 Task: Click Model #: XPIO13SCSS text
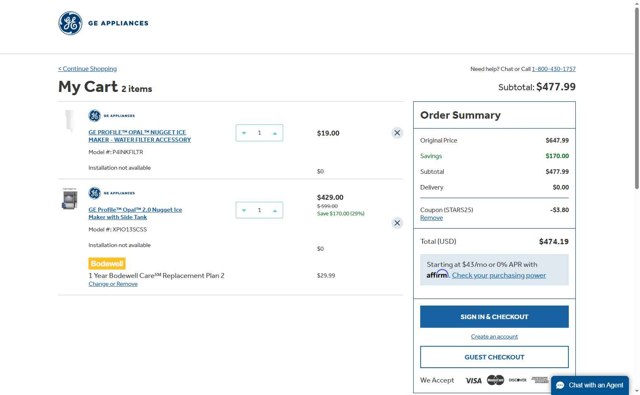pos(118,230)
